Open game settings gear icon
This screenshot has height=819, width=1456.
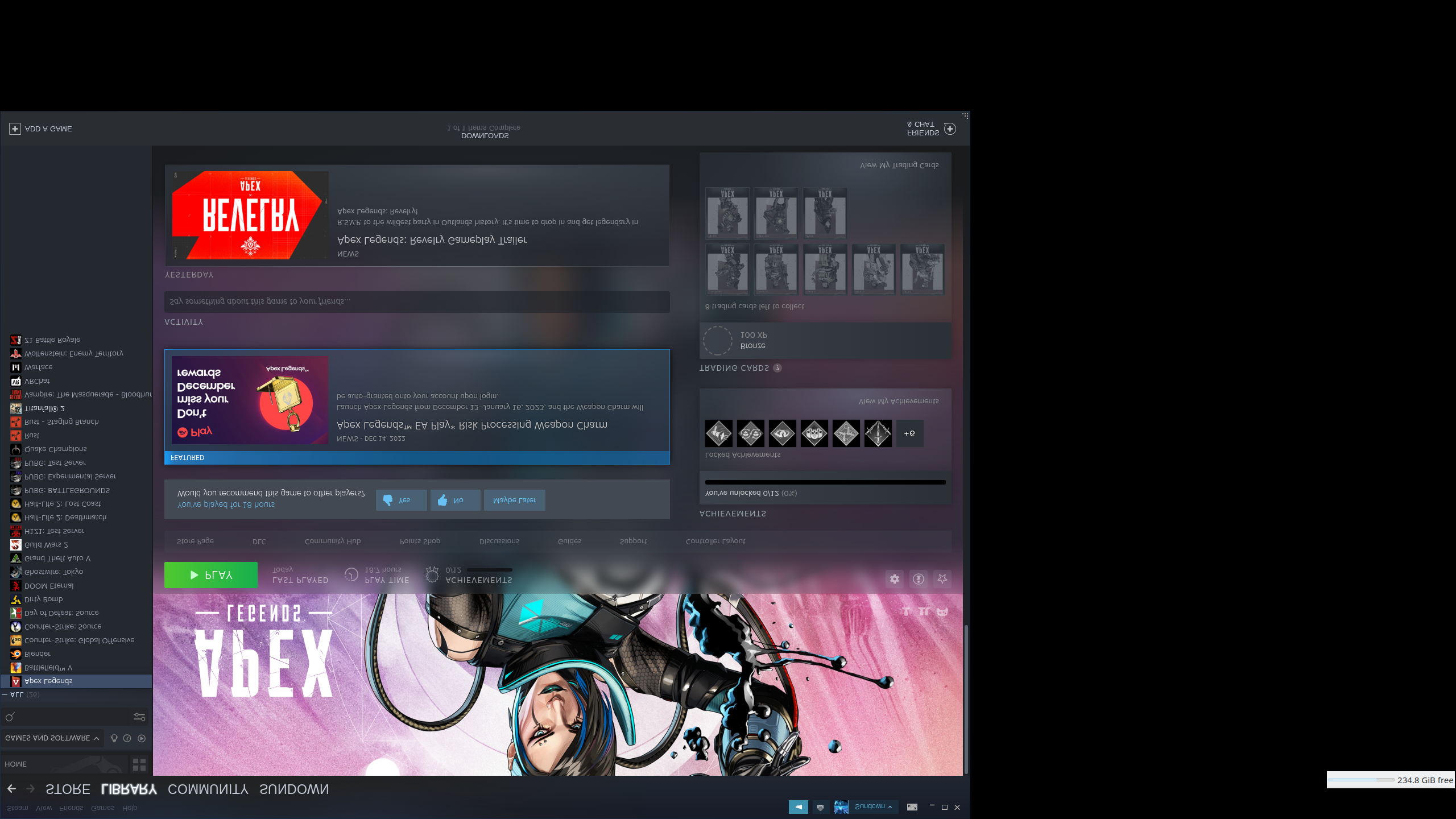(895, 579)
